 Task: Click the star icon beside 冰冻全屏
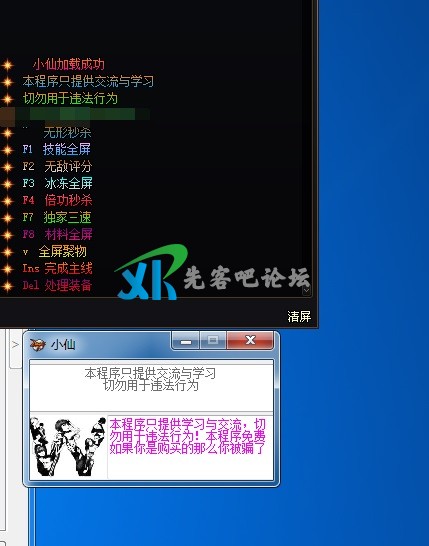point(7,184)
